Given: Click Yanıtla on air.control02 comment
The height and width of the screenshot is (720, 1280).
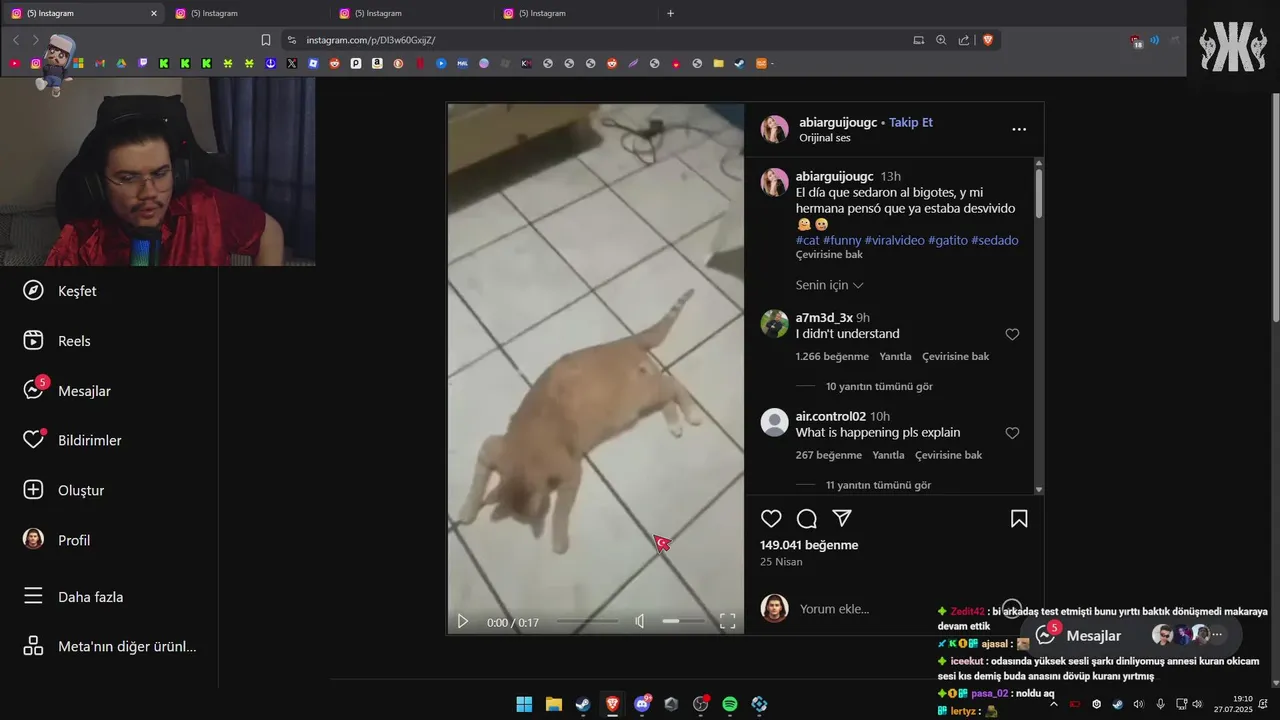Looking at the screenshot, I should point(888,455).
